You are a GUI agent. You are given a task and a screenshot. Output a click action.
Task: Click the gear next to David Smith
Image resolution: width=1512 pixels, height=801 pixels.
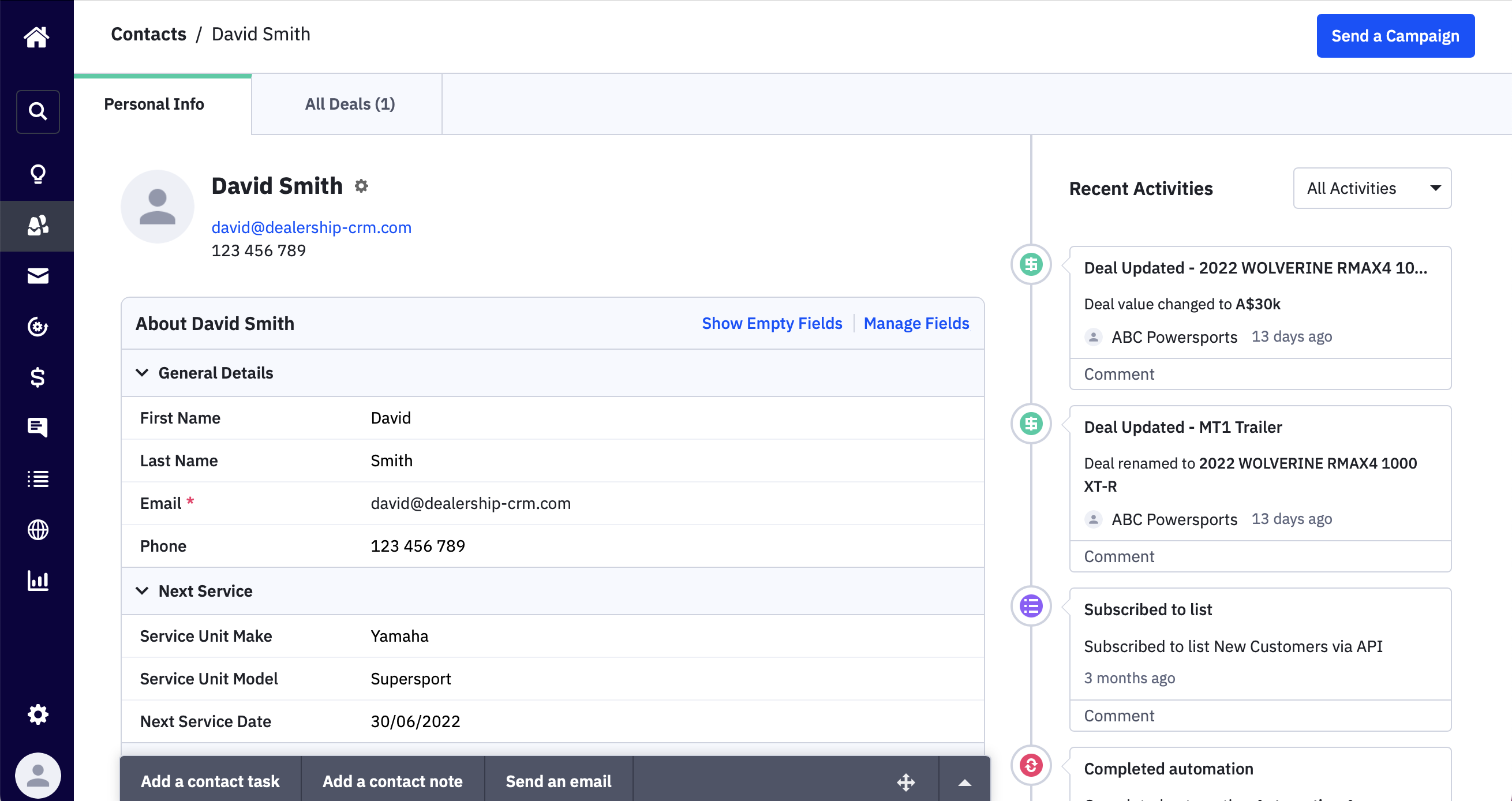(x=361, y=186)
